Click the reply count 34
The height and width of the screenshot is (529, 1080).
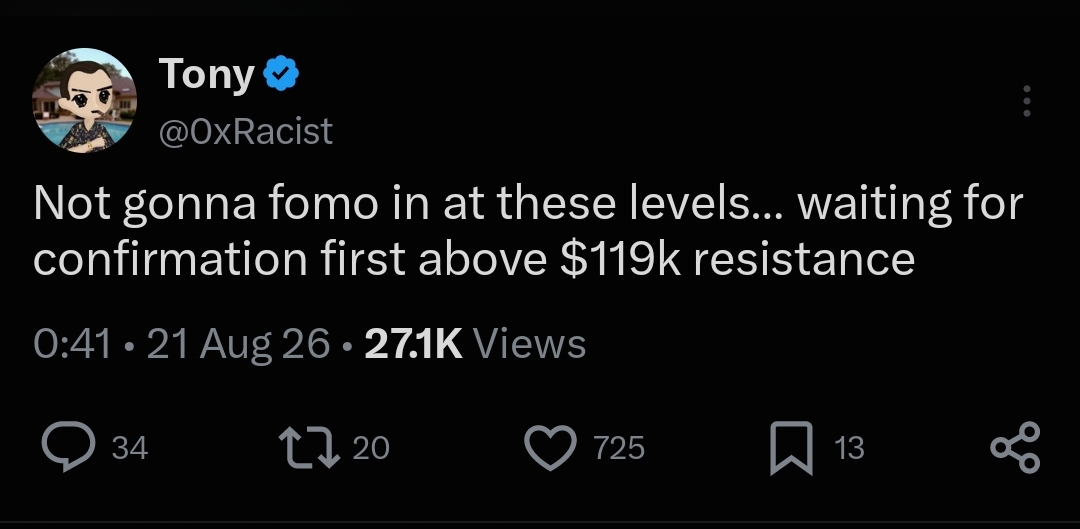click(129, 448)
